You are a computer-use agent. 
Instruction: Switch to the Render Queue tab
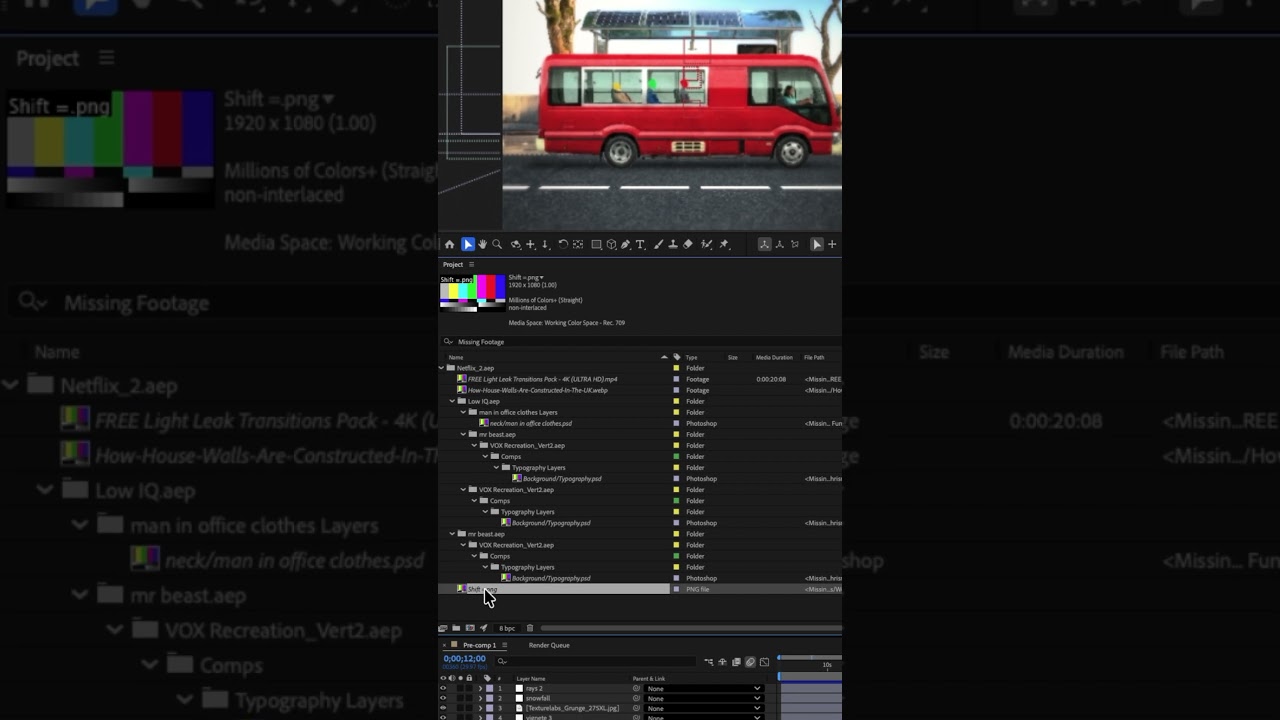(549, 645)
